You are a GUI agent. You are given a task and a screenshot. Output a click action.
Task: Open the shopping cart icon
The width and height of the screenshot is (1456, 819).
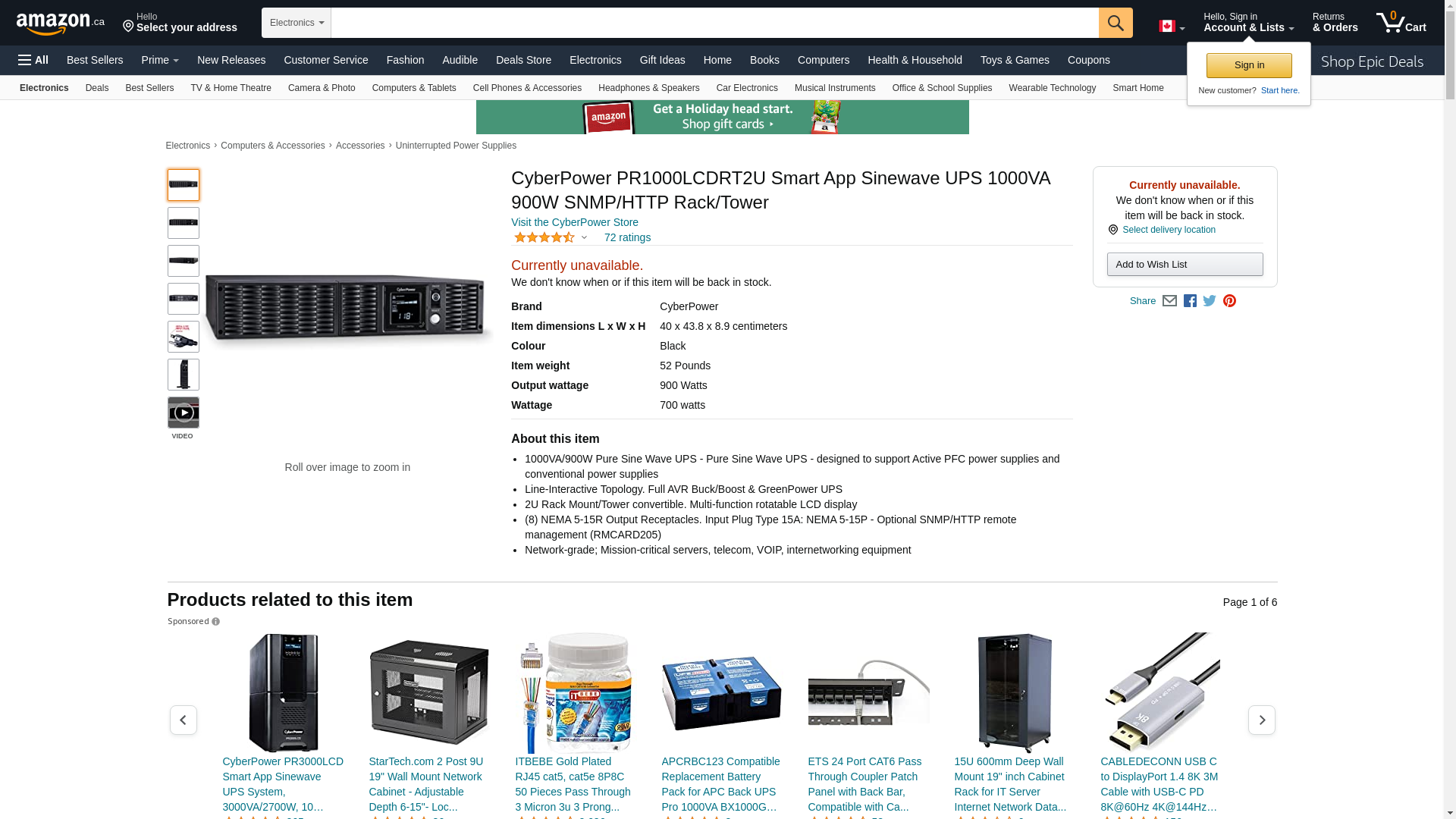tap(1400, 23)
